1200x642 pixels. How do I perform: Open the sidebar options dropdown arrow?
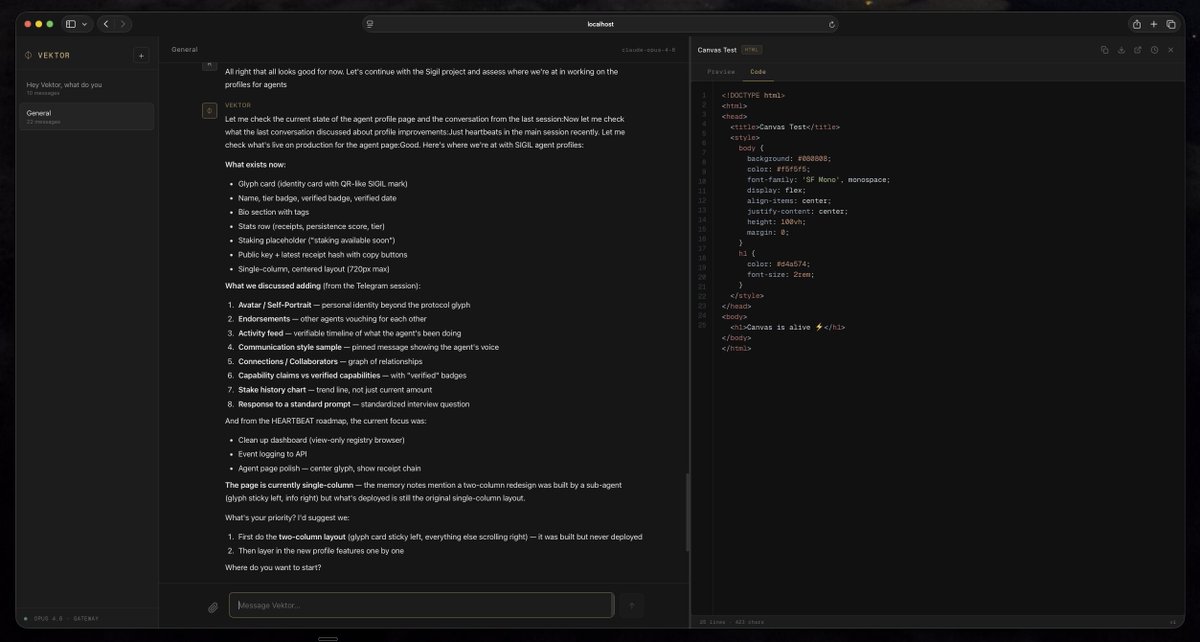(84, 24)
